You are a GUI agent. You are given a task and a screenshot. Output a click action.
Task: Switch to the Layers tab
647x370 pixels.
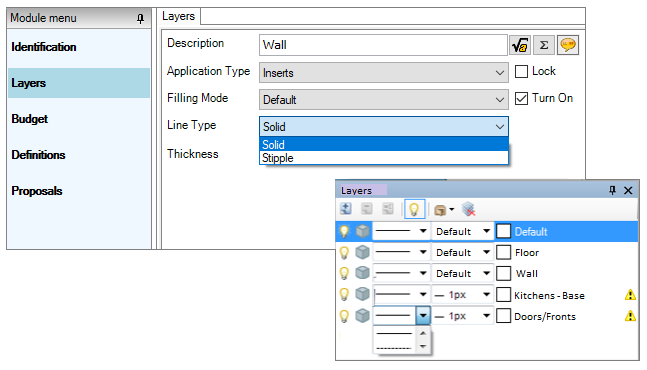point(178,16)
